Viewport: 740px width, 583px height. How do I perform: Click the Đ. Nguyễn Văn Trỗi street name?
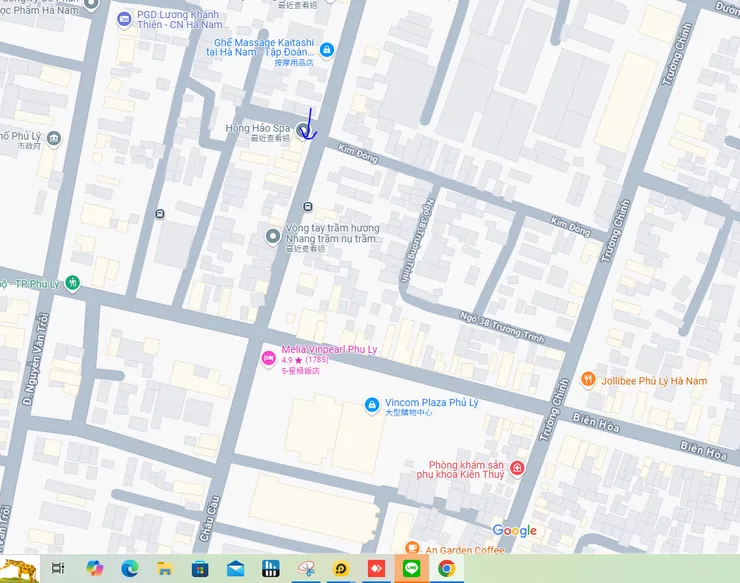(x=36, y=359)
